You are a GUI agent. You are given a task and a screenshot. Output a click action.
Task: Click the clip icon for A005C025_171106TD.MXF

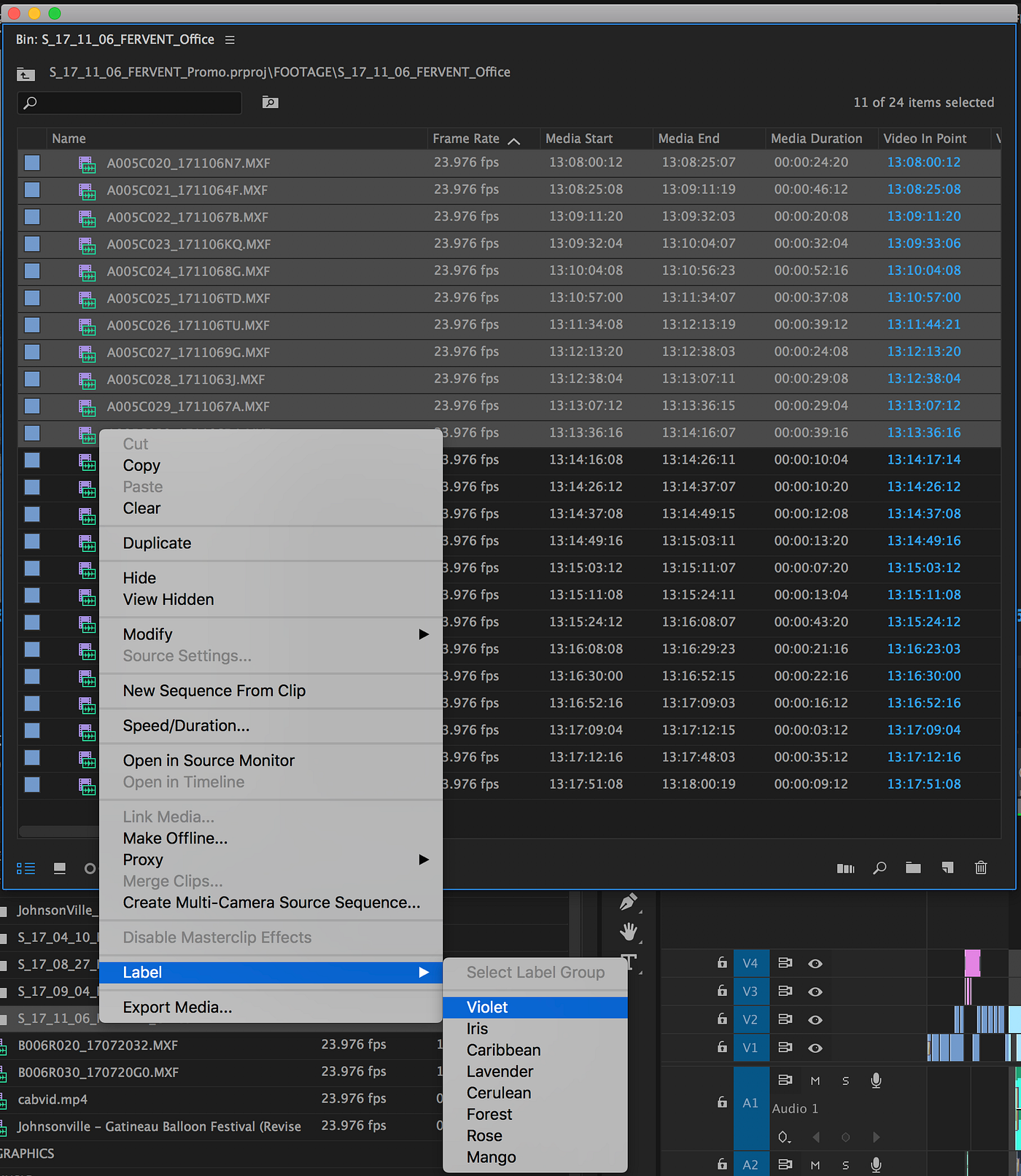[88, 300]
